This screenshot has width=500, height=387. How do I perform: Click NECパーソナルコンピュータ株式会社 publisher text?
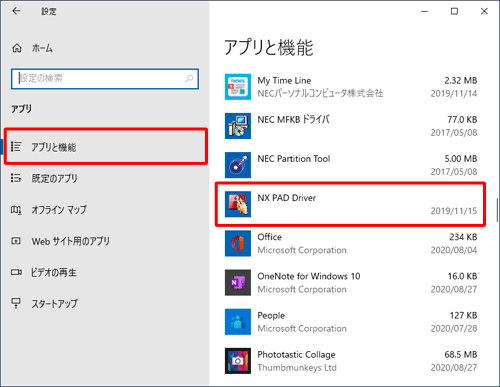[320, 93]
